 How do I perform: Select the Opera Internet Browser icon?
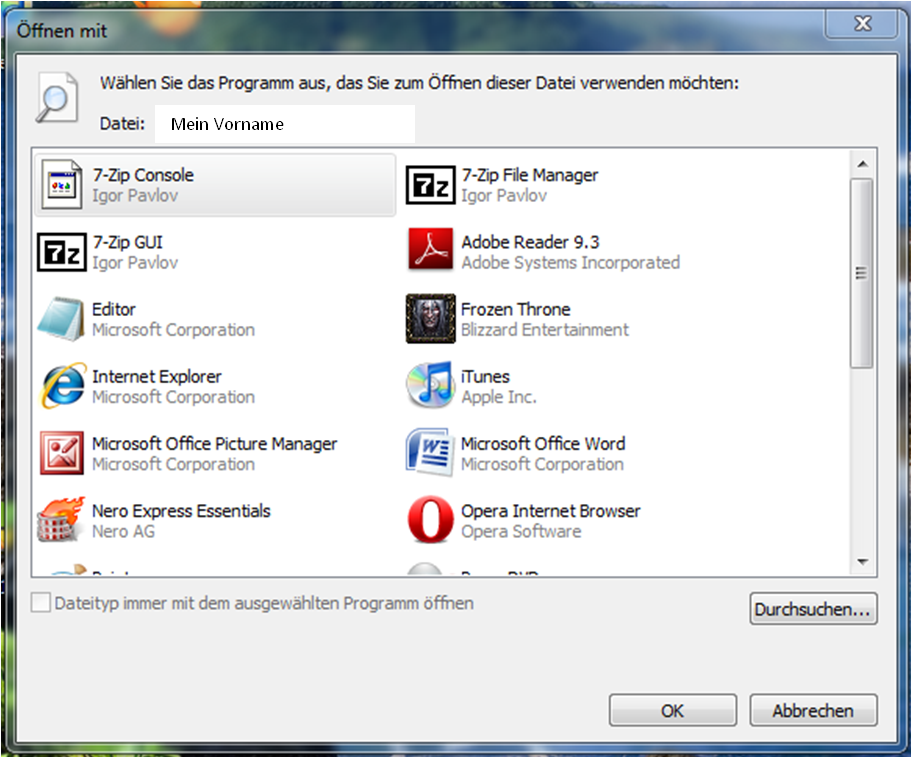pyautogui.click(x=430, y=519)
